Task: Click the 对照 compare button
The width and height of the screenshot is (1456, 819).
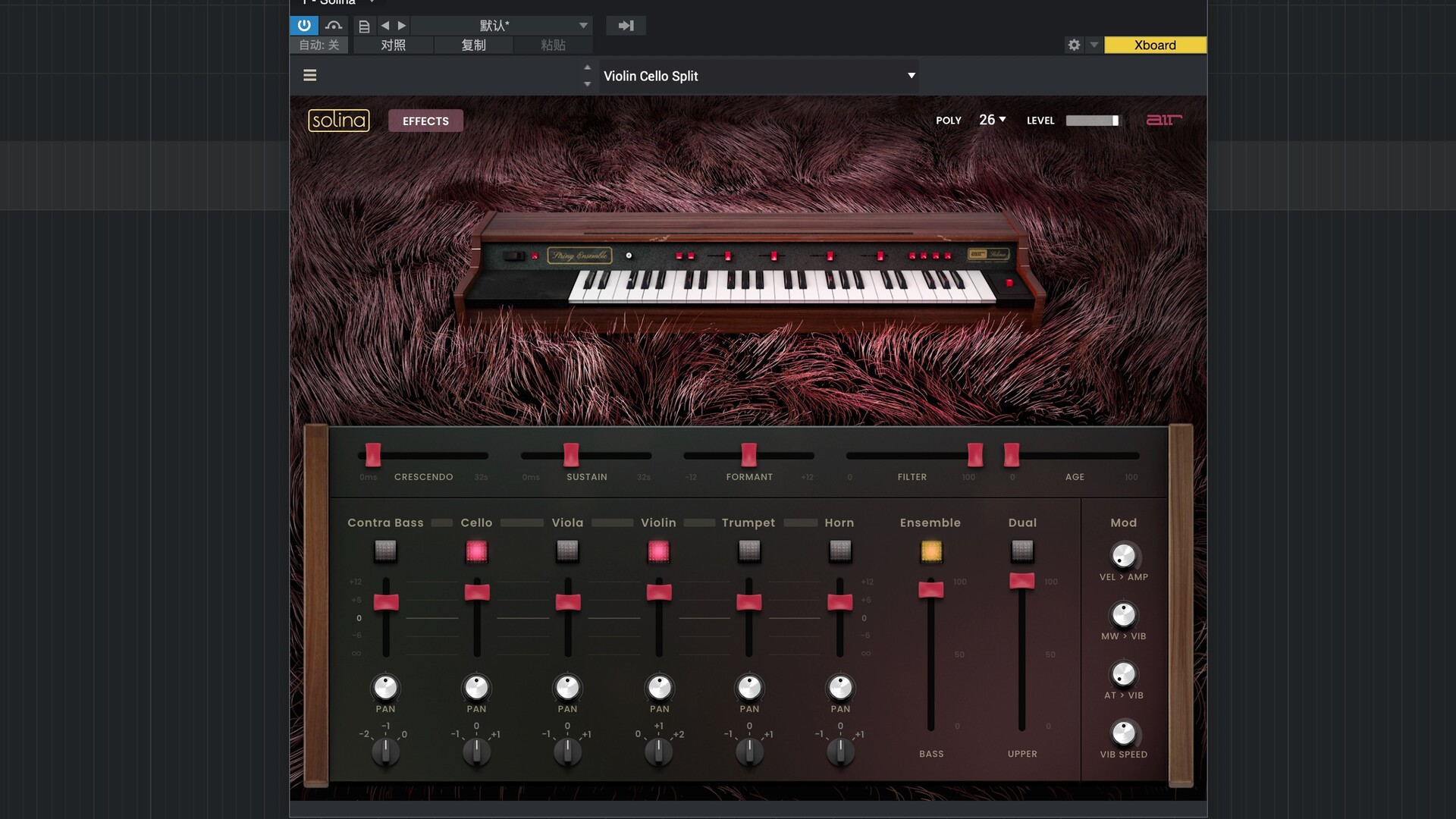Action: tap(393, 45)
